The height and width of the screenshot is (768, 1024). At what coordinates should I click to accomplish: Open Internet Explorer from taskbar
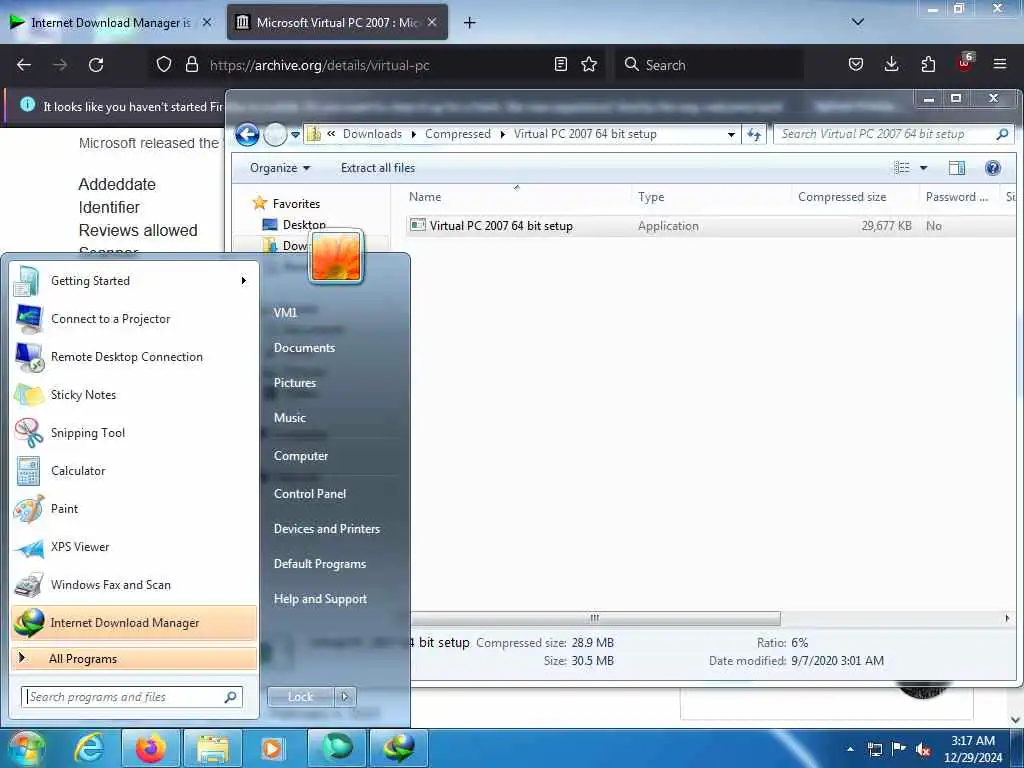coord(89,748)
